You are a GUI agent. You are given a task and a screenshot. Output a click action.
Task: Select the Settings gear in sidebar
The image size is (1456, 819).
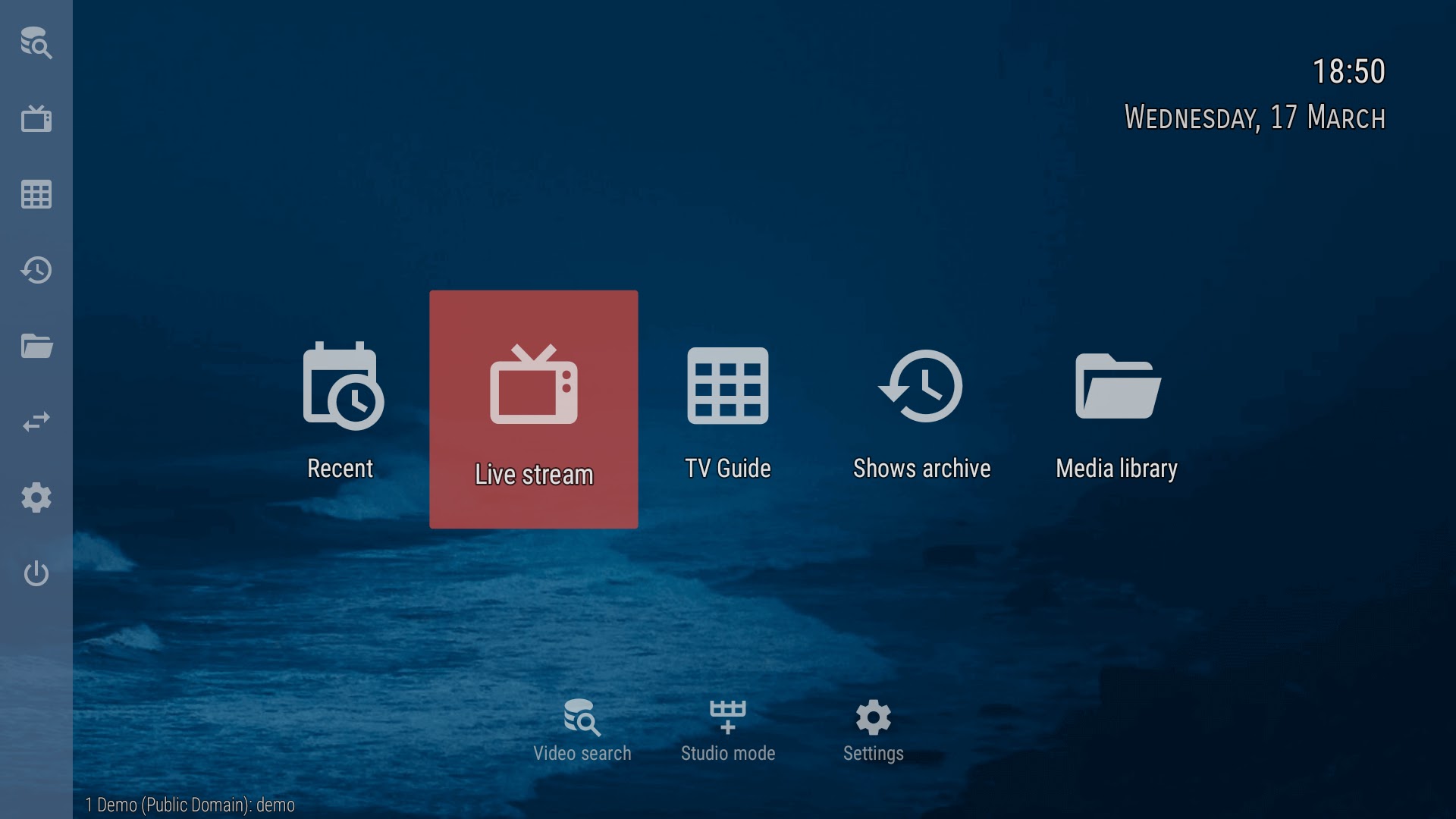pos(36,497)
